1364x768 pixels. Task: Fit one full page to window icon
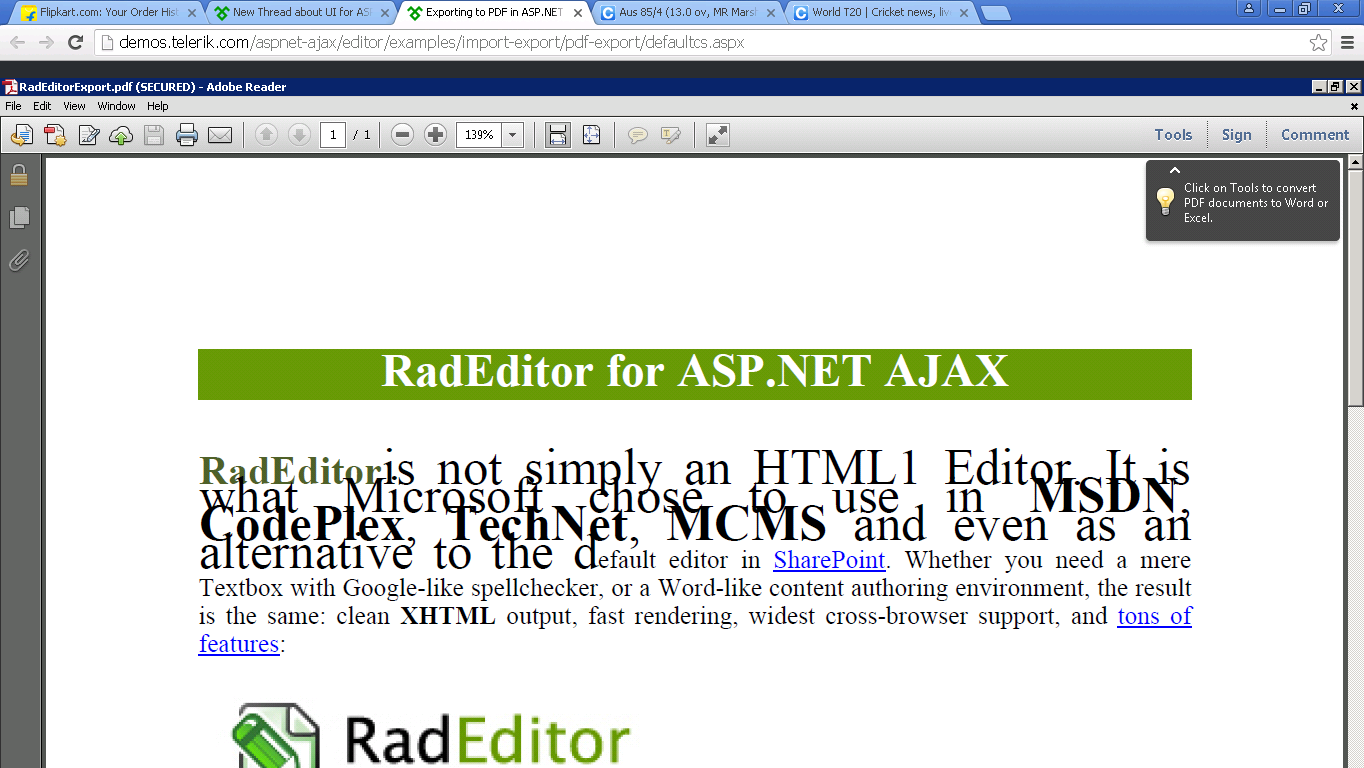click(x=591, y=135)
